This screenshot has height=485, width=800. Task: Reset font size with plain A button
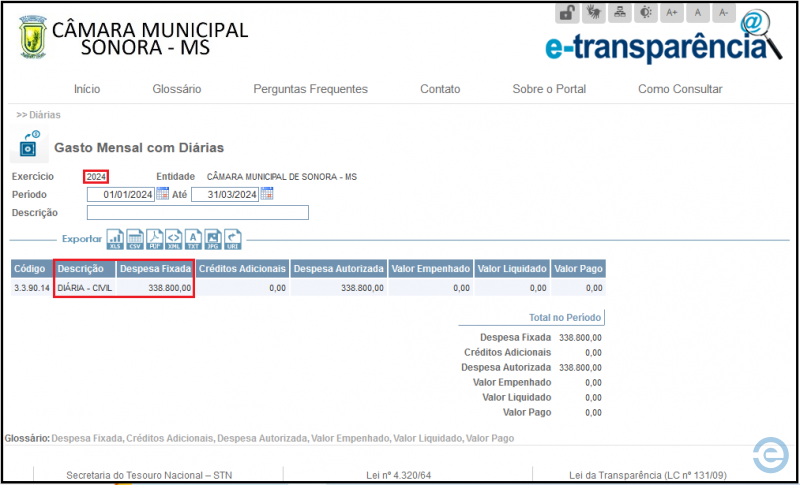coord(698,13)
